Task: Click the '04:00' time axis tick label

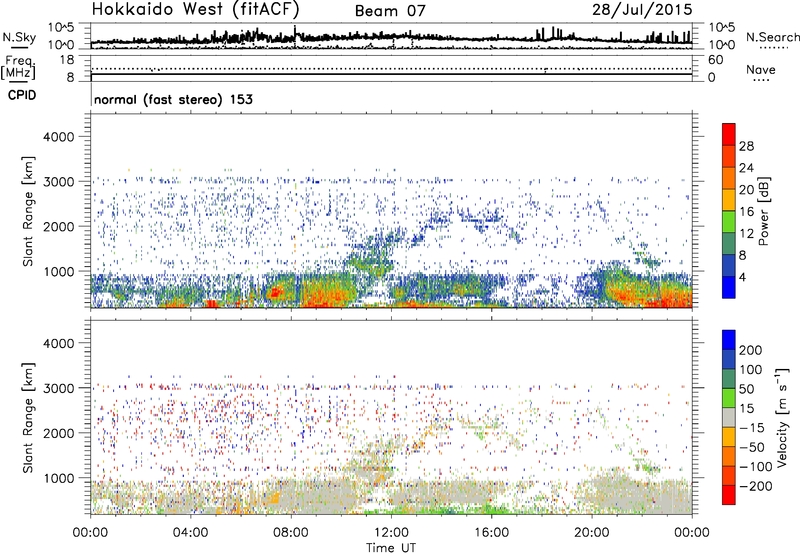Action: click(191, 533)
